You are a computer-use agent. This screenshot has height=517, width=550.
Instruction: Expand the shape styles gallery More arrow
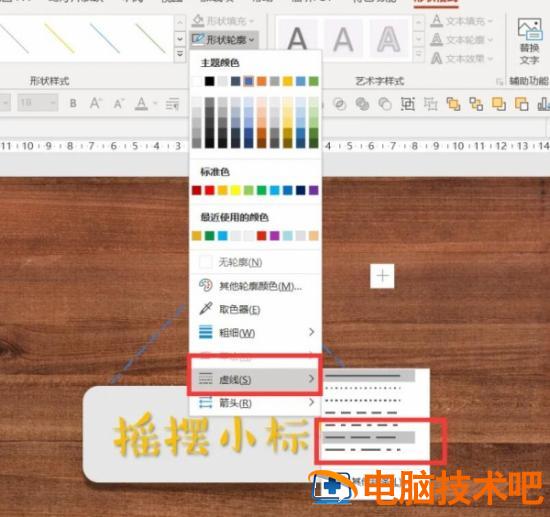point(180,54)
